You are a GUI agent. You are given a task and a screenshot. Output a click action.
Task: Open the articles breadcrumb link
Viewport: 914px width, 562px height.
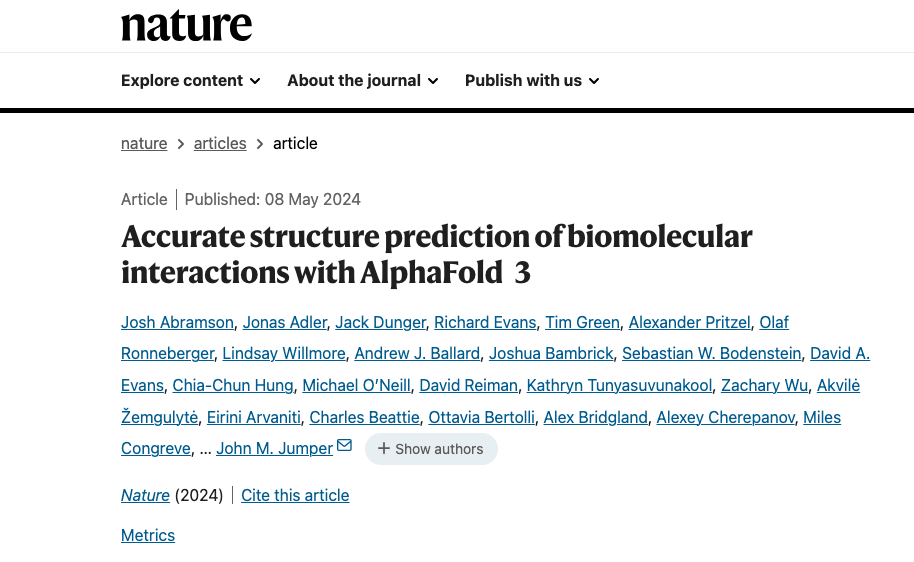[220, 143]
